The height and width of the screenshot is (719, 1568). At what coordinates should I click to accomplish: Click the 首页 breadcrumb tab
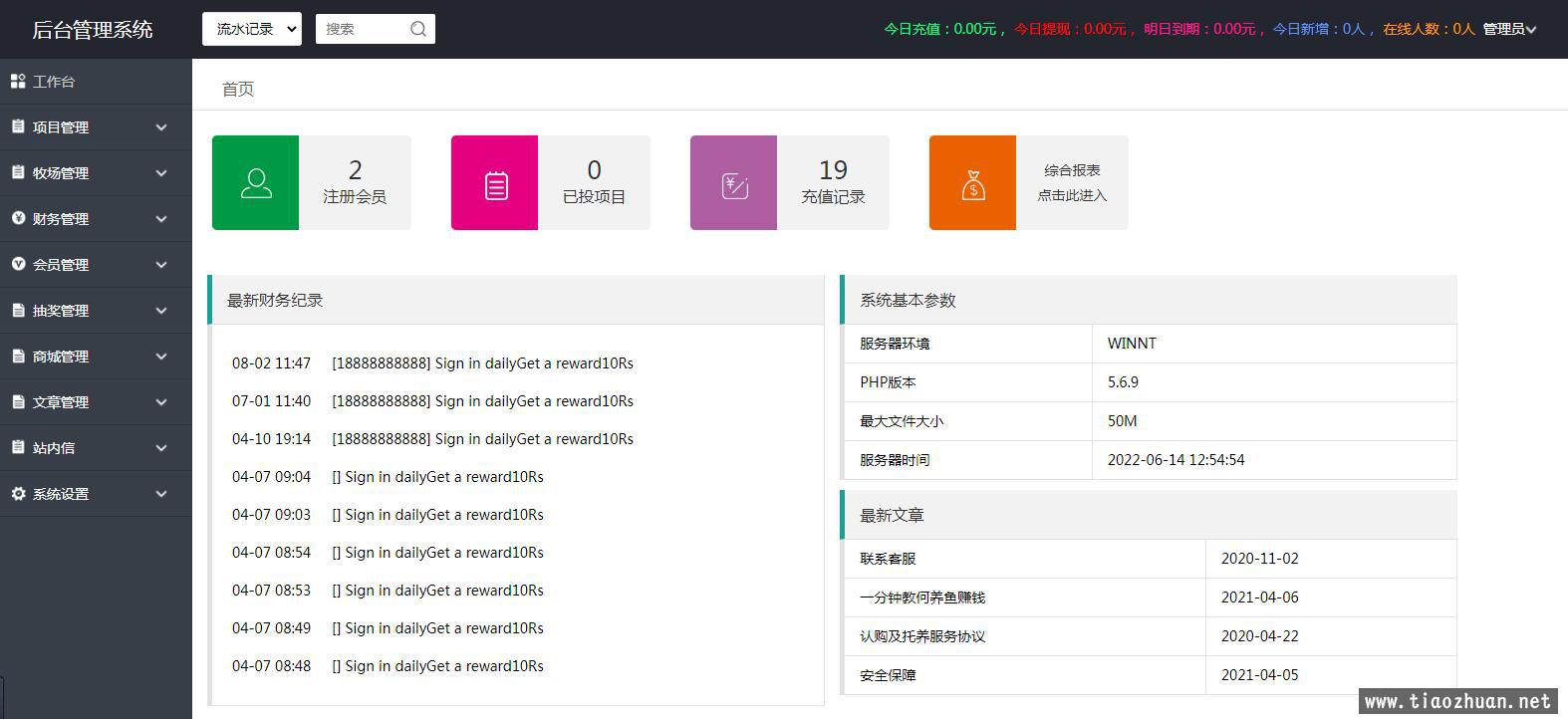pos(237,89)
